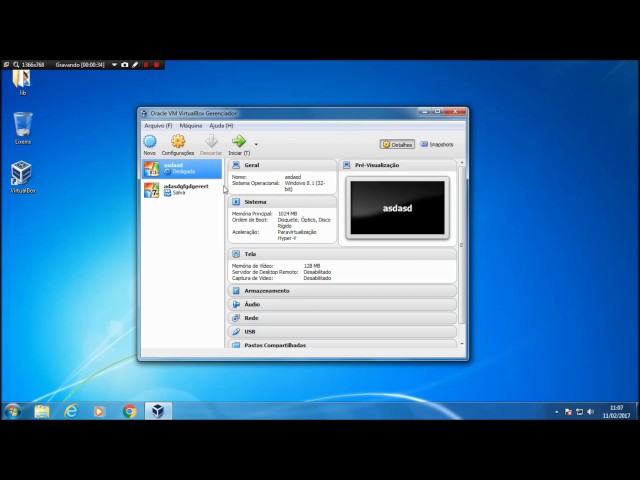Click the asdasd preview thumbnail
Screen dimensions: 640x480
(x=397, y=208)
